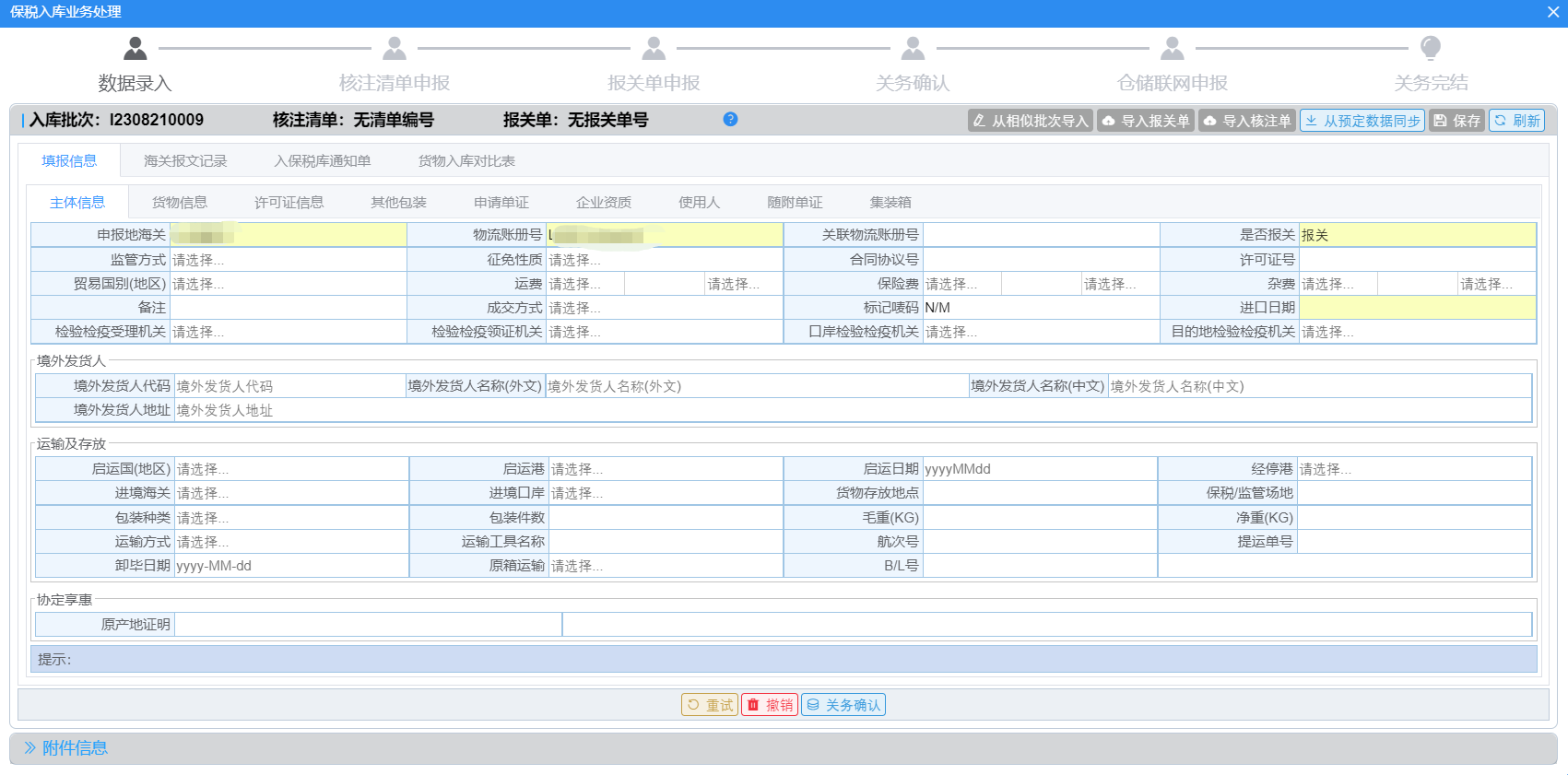Select the 许可证信息 sub-tab
Image resolution: width=1568 pixels, height=775 pixels.
tap(289, 202)
